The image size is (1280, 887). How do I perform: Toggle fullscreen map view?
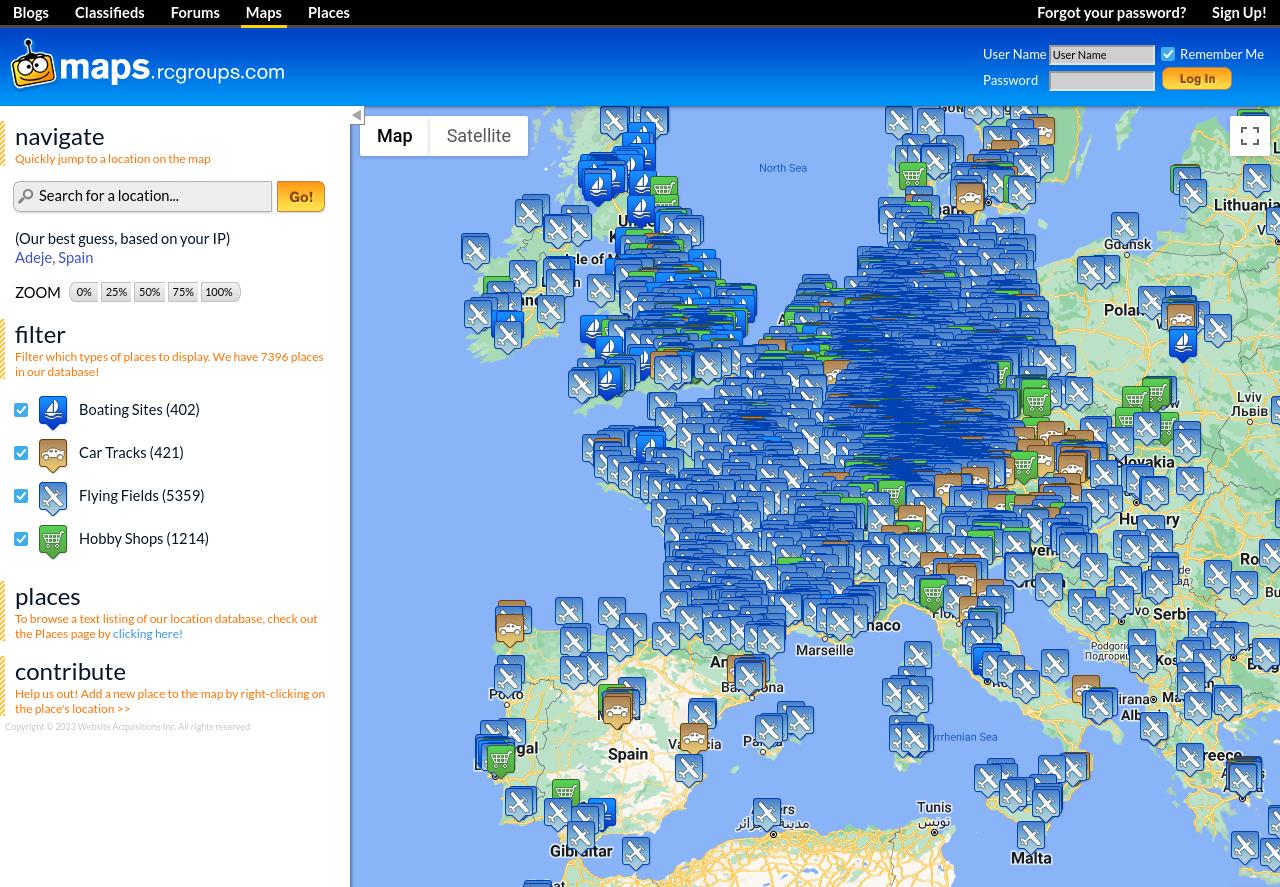pos(1249,136)
